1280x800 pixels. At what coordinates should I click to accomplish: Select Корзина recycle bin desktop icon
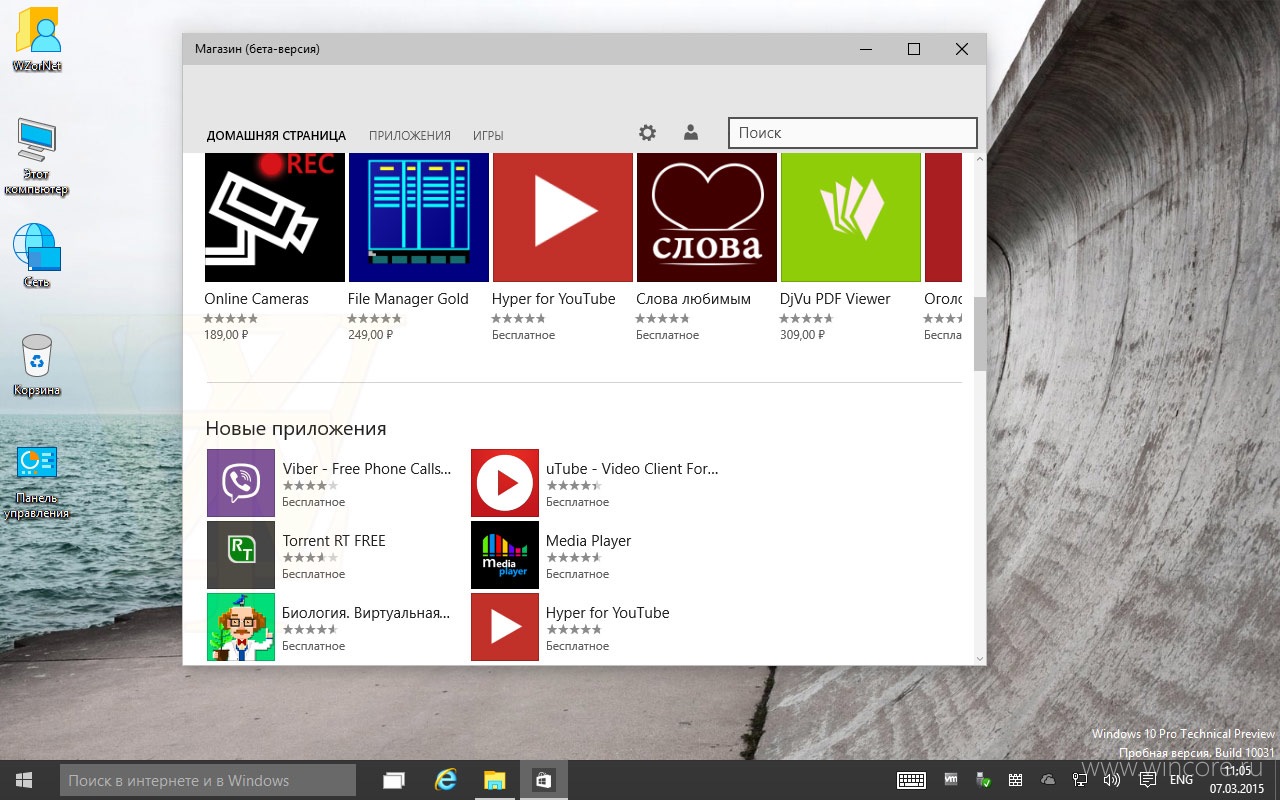tap(37, 364)
